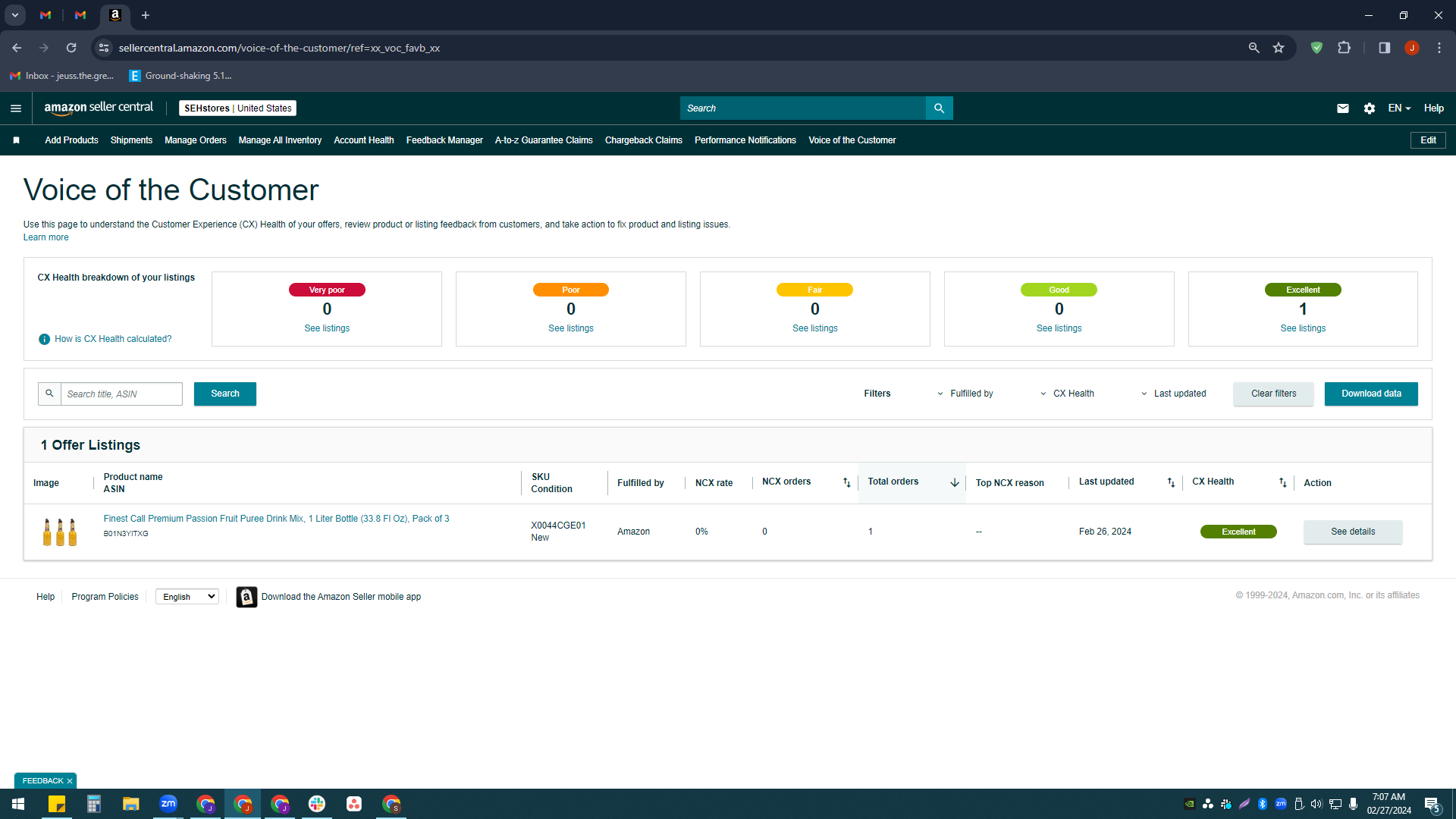Open the English language selector in footer
Screen dimensions: 1456x819
coord(187,597)
